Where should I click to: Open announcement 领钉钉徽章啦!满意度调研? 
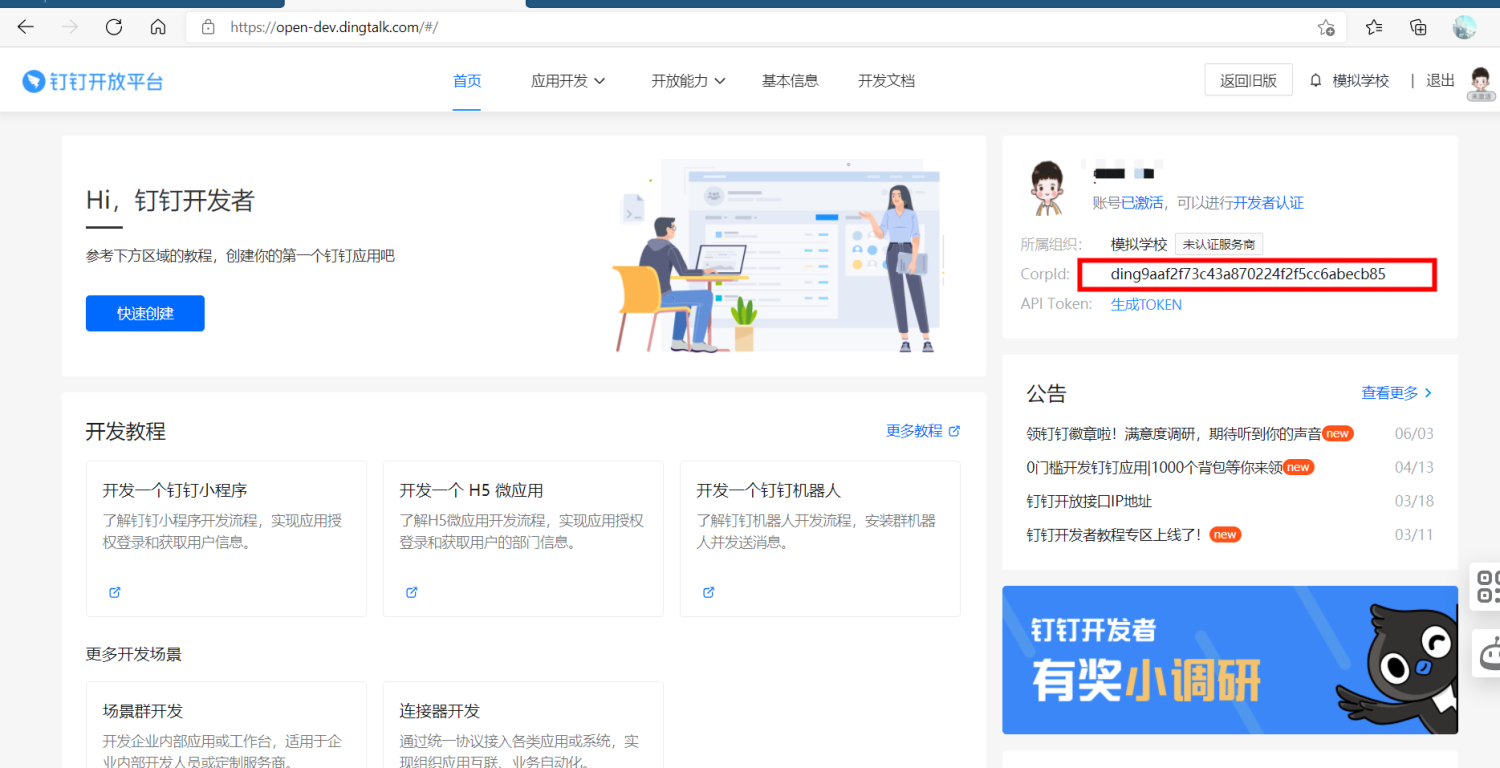1174,434
